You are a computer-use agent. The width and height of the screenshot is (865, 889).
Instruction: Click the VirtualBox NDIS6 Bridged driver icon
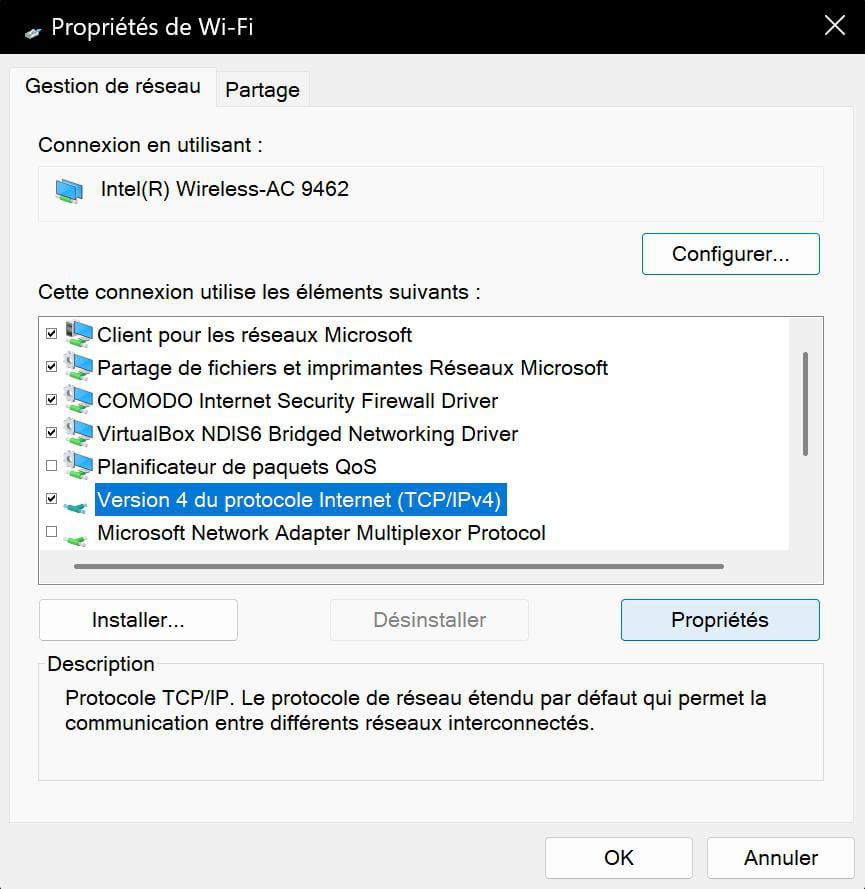click(x=78, y=433)
